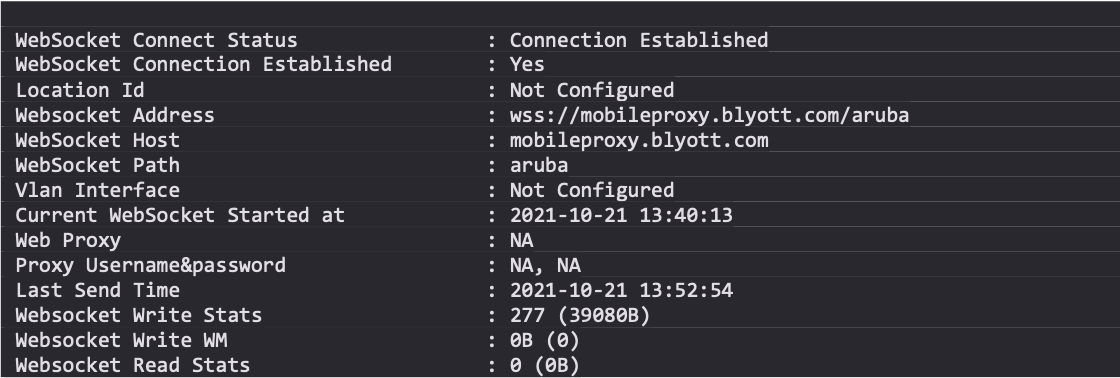This screenshot has height=378, width=1120.
Task: Select the Connection Established status value
Action: tap(639, 40)
